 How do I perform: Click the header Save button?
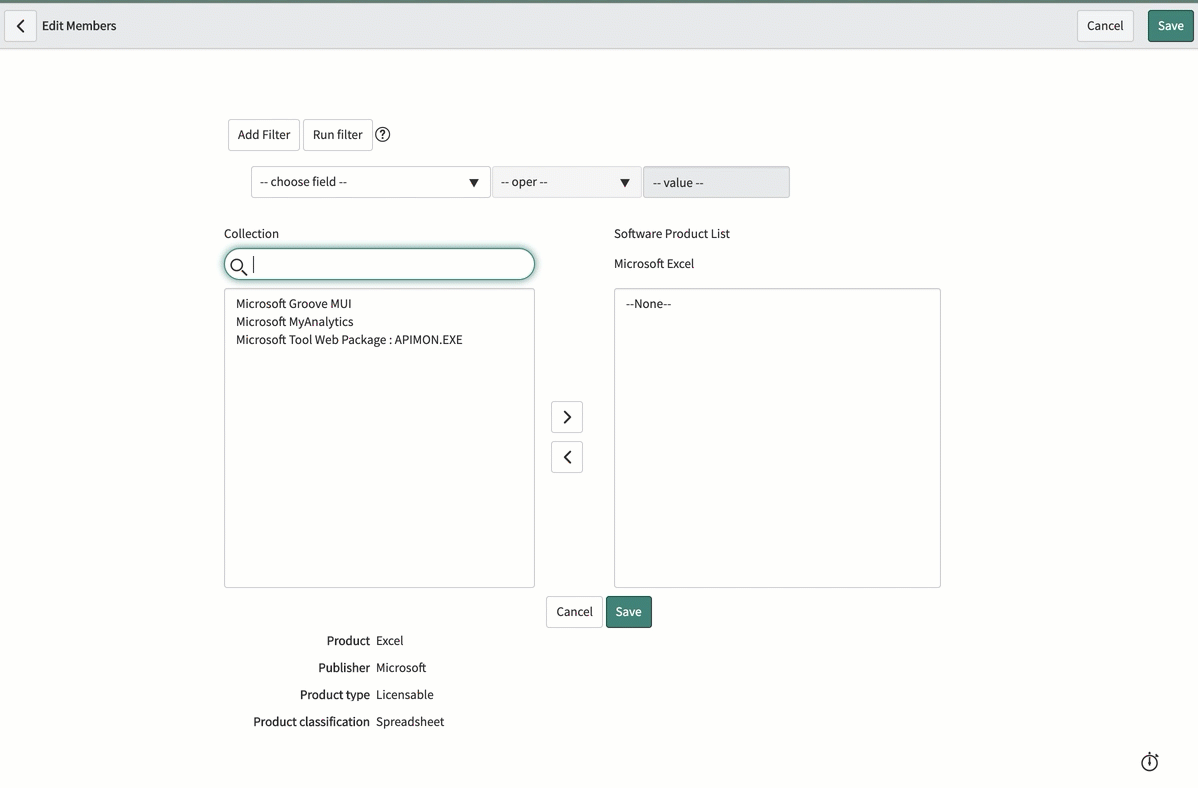tap(1170, 26)
